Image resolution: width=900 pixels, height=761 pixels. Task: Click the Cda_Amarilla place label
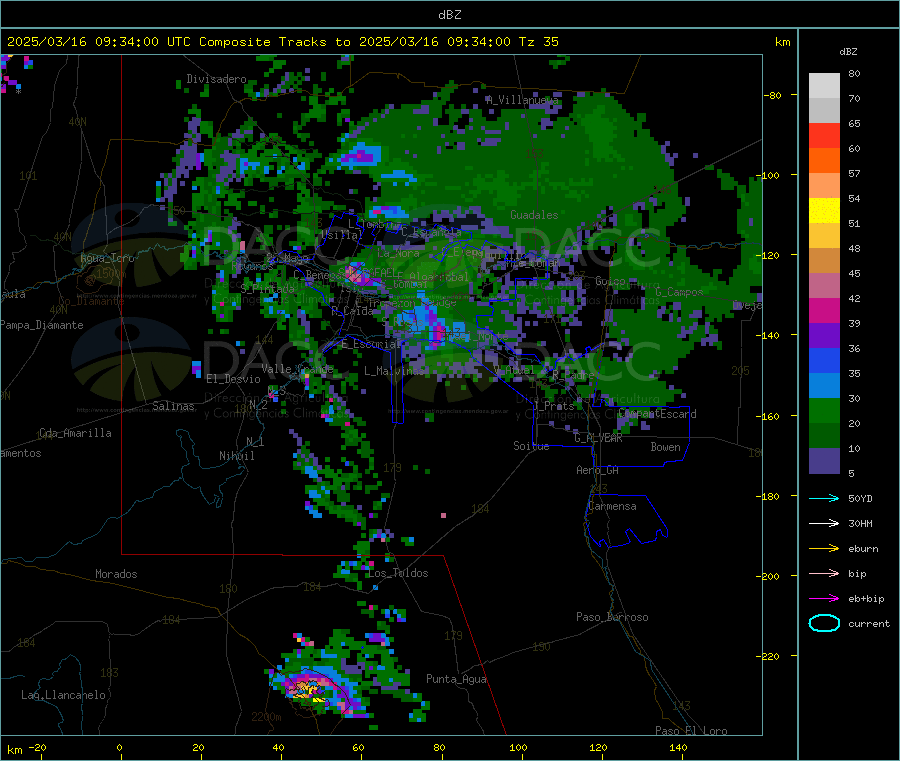(75, 433)
